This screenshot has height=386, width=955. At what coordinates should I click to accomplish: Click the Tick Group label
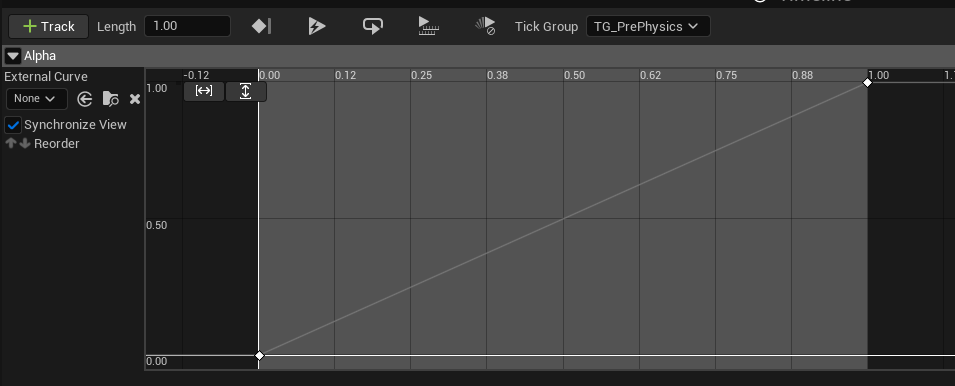[x=546, y=26]
